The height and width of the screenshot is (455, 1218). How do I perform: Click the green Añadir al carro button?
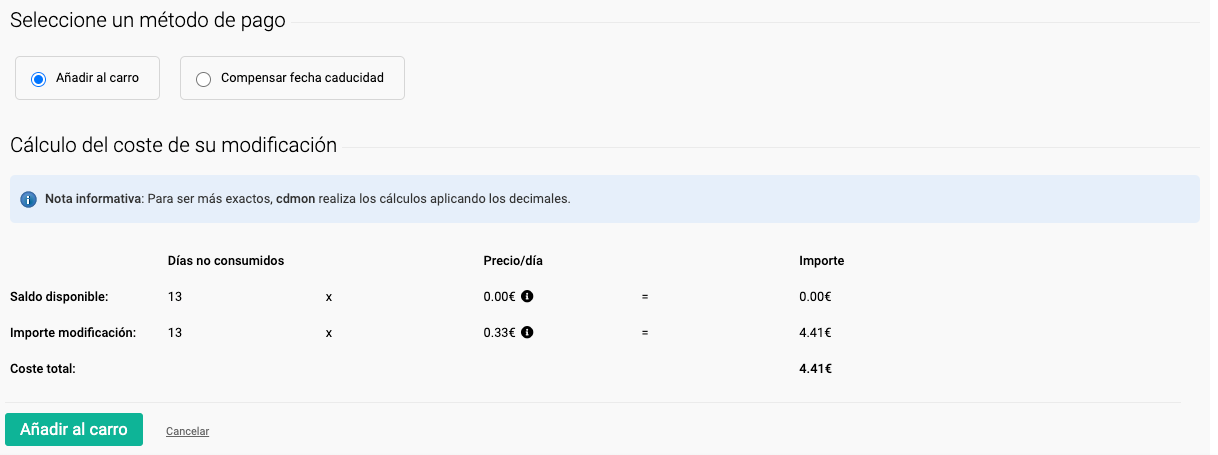click(74, 429)
